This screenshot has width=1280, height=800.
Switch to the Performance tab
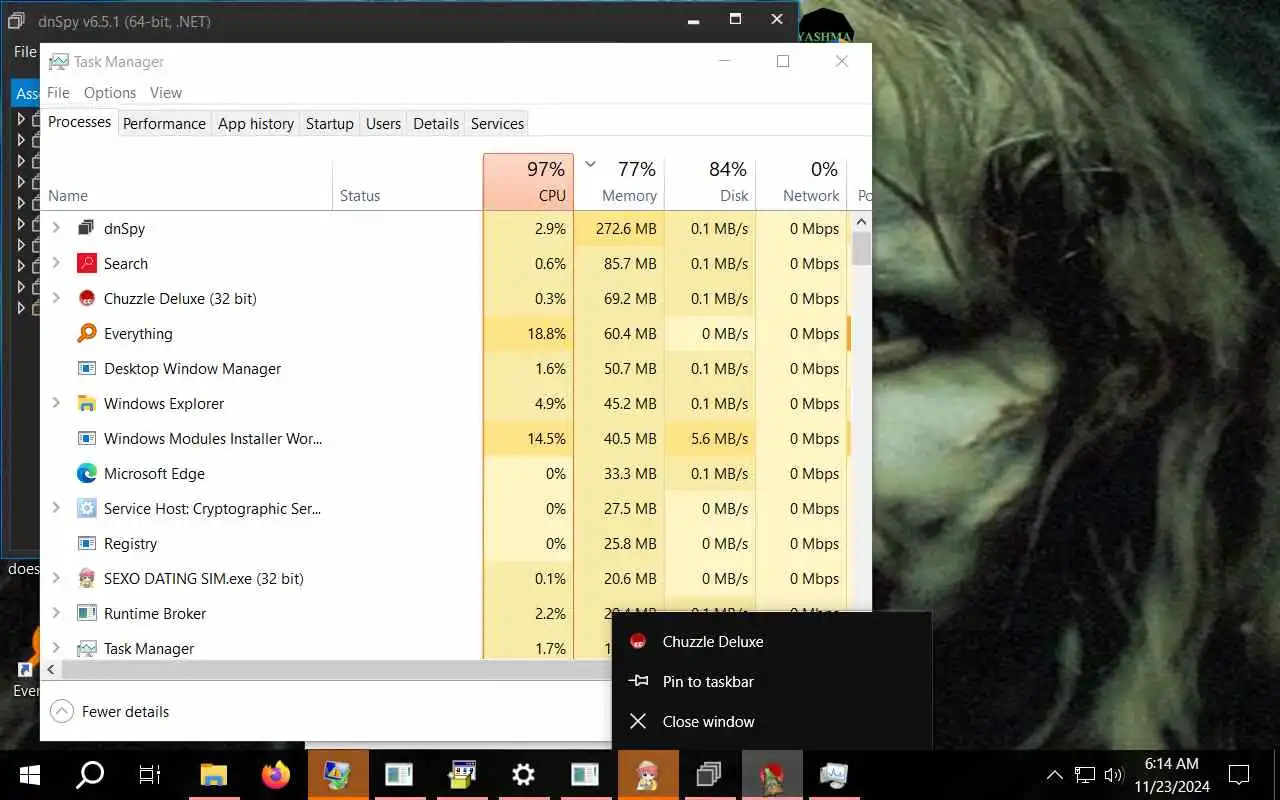pos(164,123)
